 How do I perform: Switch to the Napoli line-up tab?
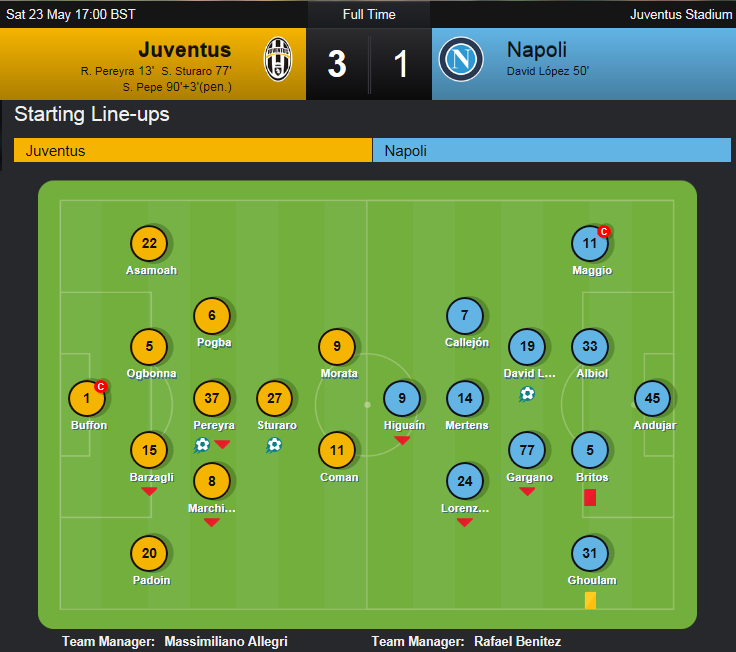(x=552, y=150)
